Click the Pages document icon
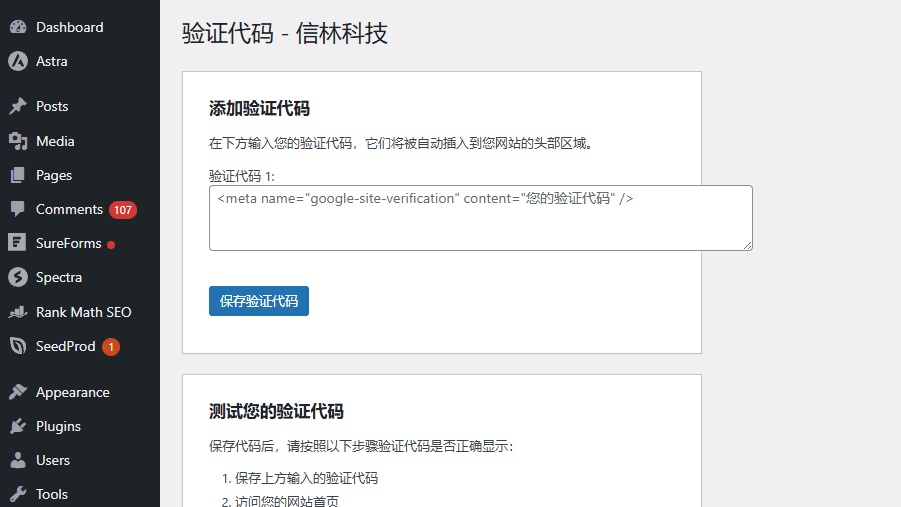 (x=18, y=175)
